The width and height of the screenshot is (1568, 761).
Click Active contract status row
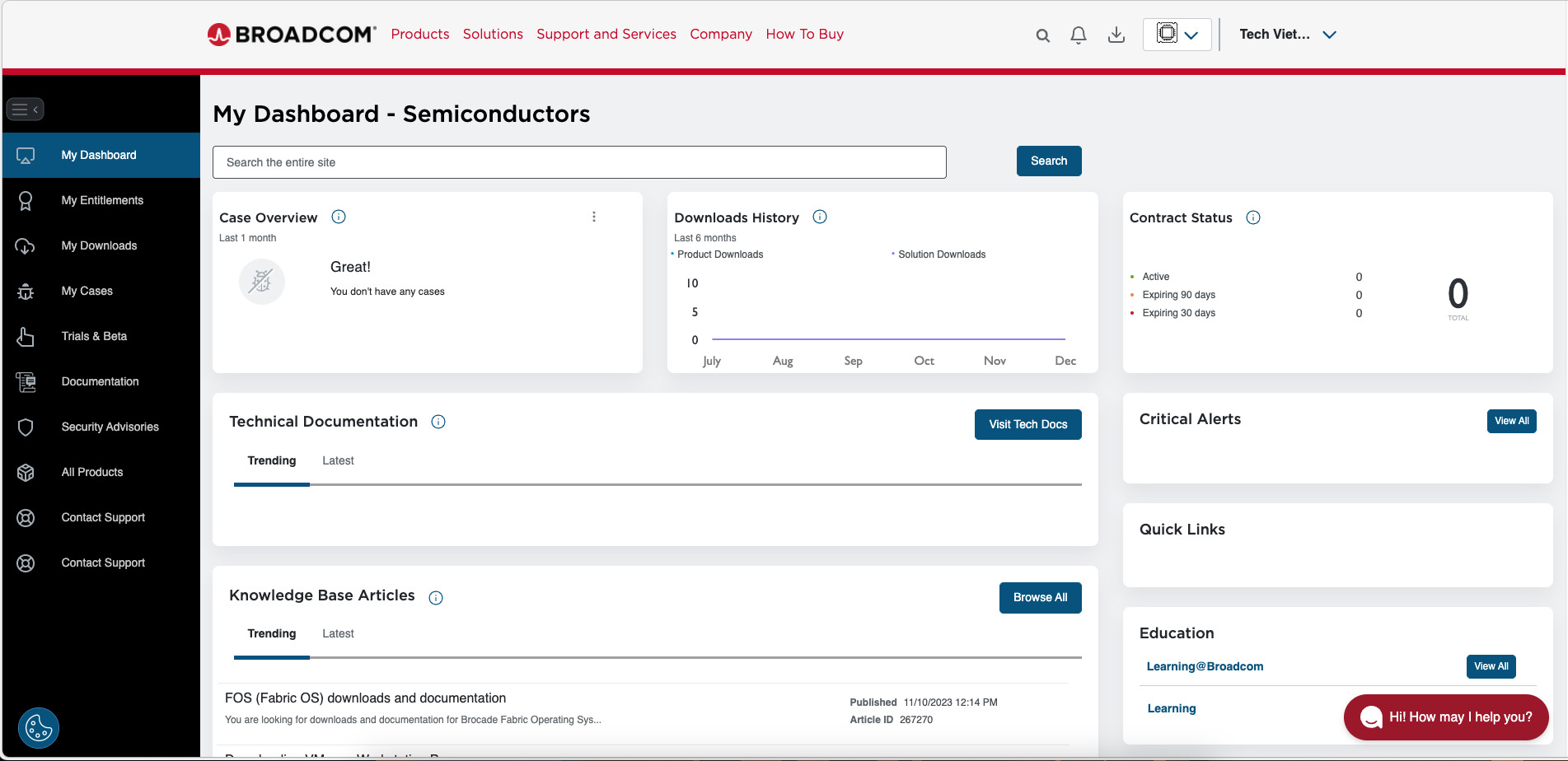tap(1247, 277)
